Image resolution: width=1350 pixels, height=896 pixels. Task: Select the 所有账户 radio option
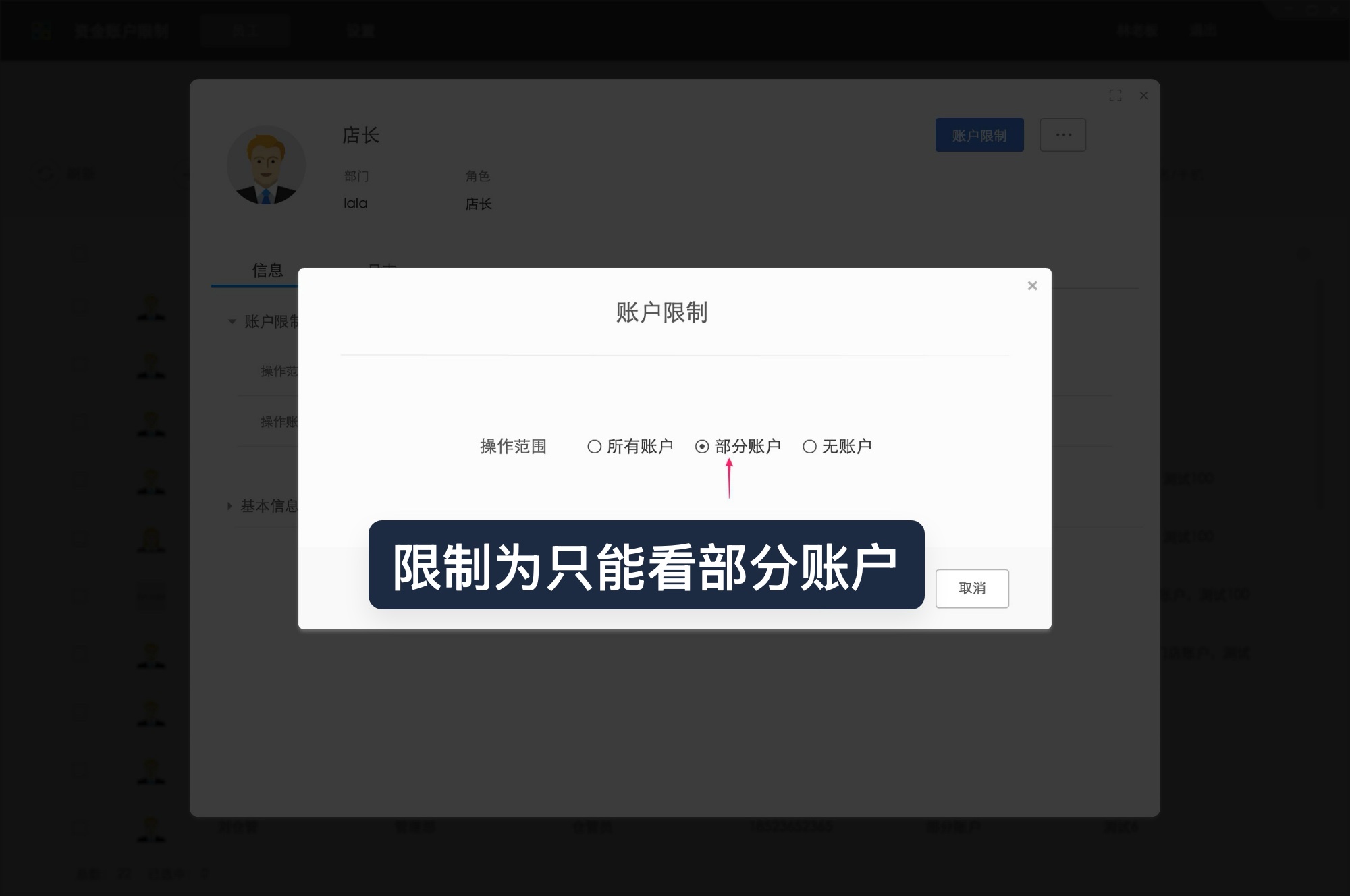[x=595, y=445]
